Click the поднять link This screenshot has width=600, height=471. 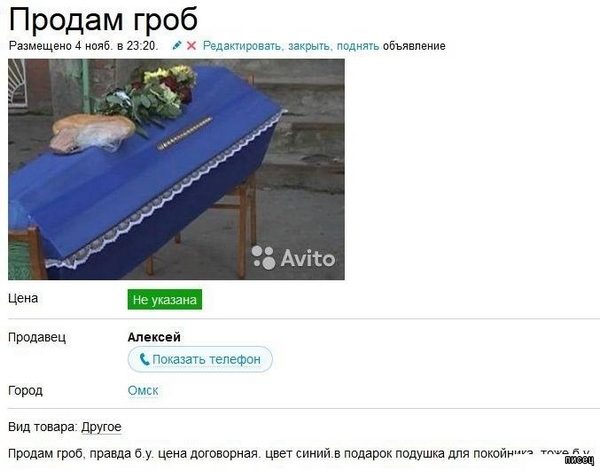click(x=358, y=46)
